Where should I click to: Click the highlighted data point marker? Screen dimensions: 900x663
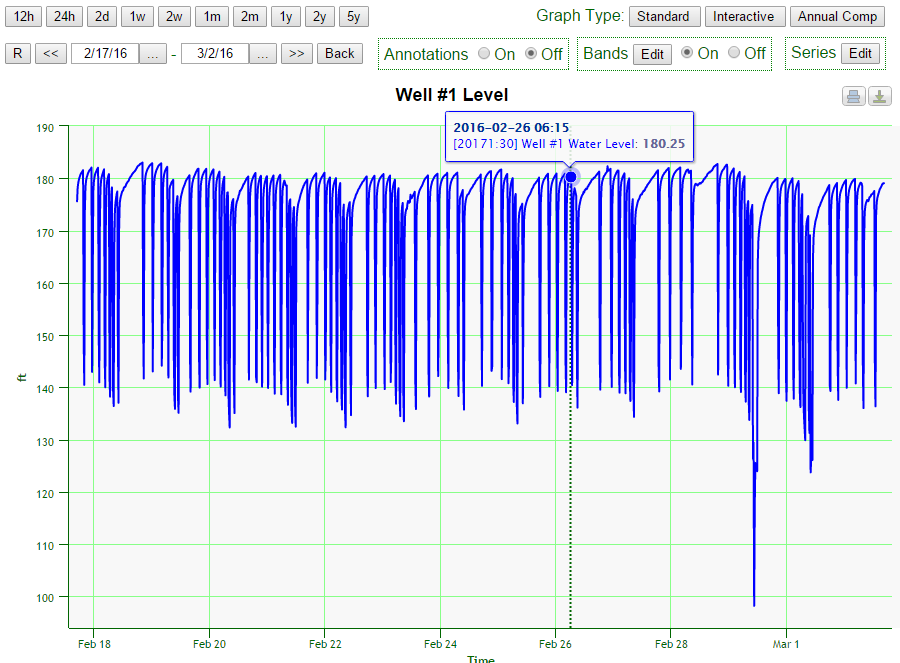[x=571, y=177]
